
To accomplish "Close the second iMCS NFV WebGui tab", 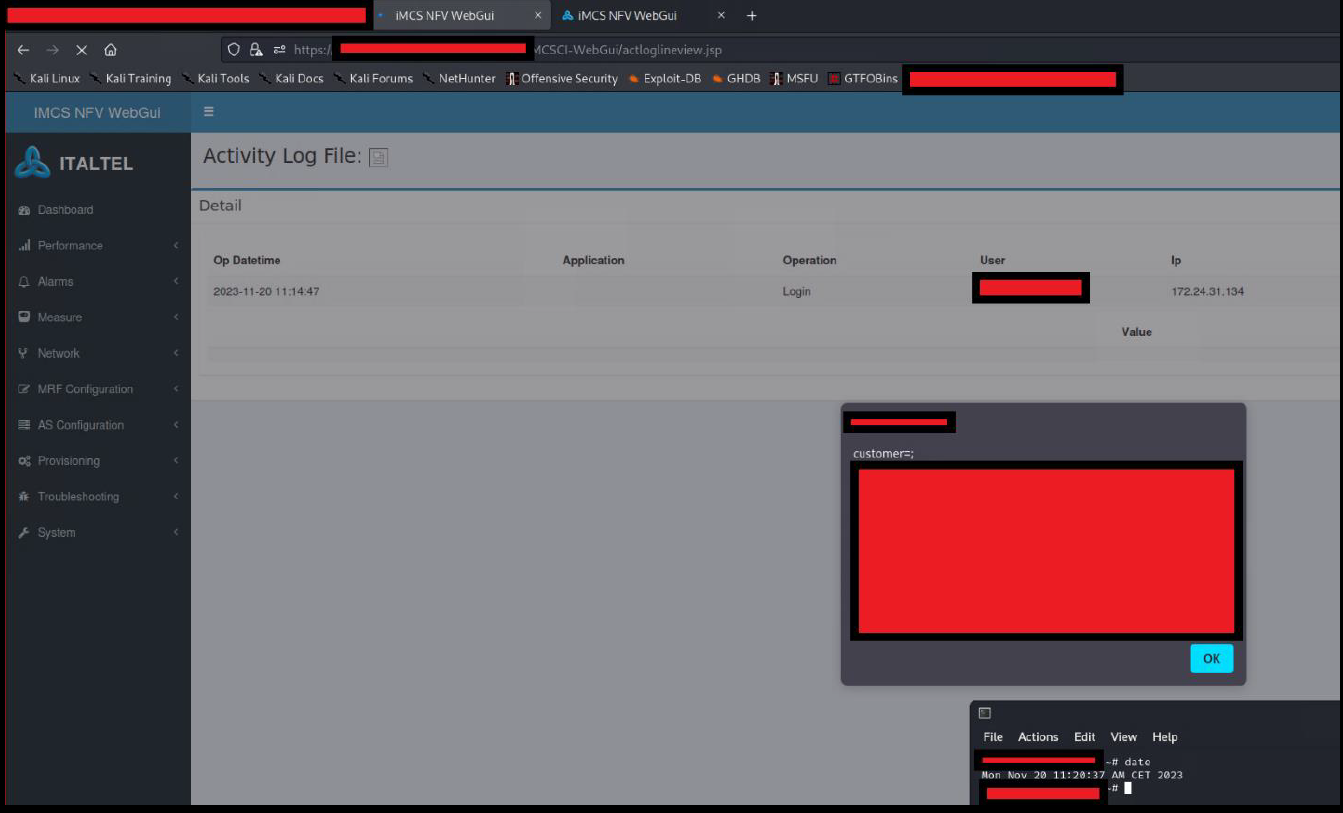I will tap(721, 16).
